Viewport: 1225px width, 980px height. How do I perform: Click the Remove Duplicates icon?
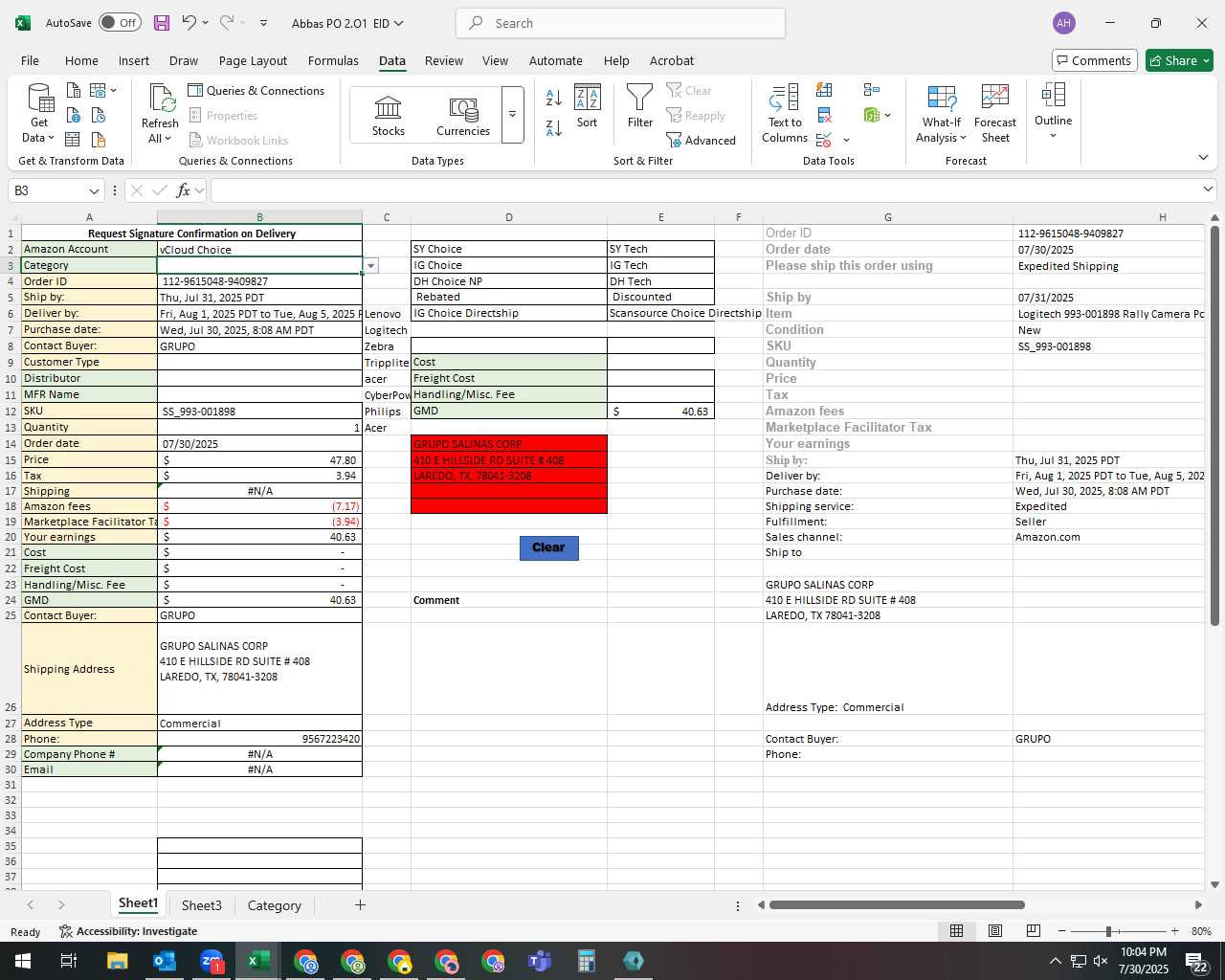[824, 115]
